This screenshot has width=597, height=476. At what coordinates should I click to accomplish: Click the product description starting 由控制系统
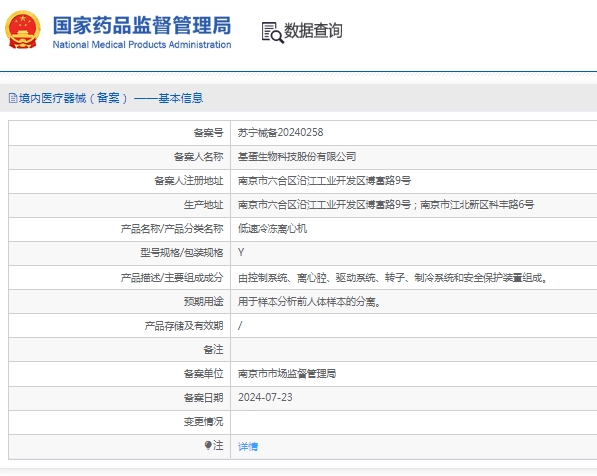click(393, 278)
